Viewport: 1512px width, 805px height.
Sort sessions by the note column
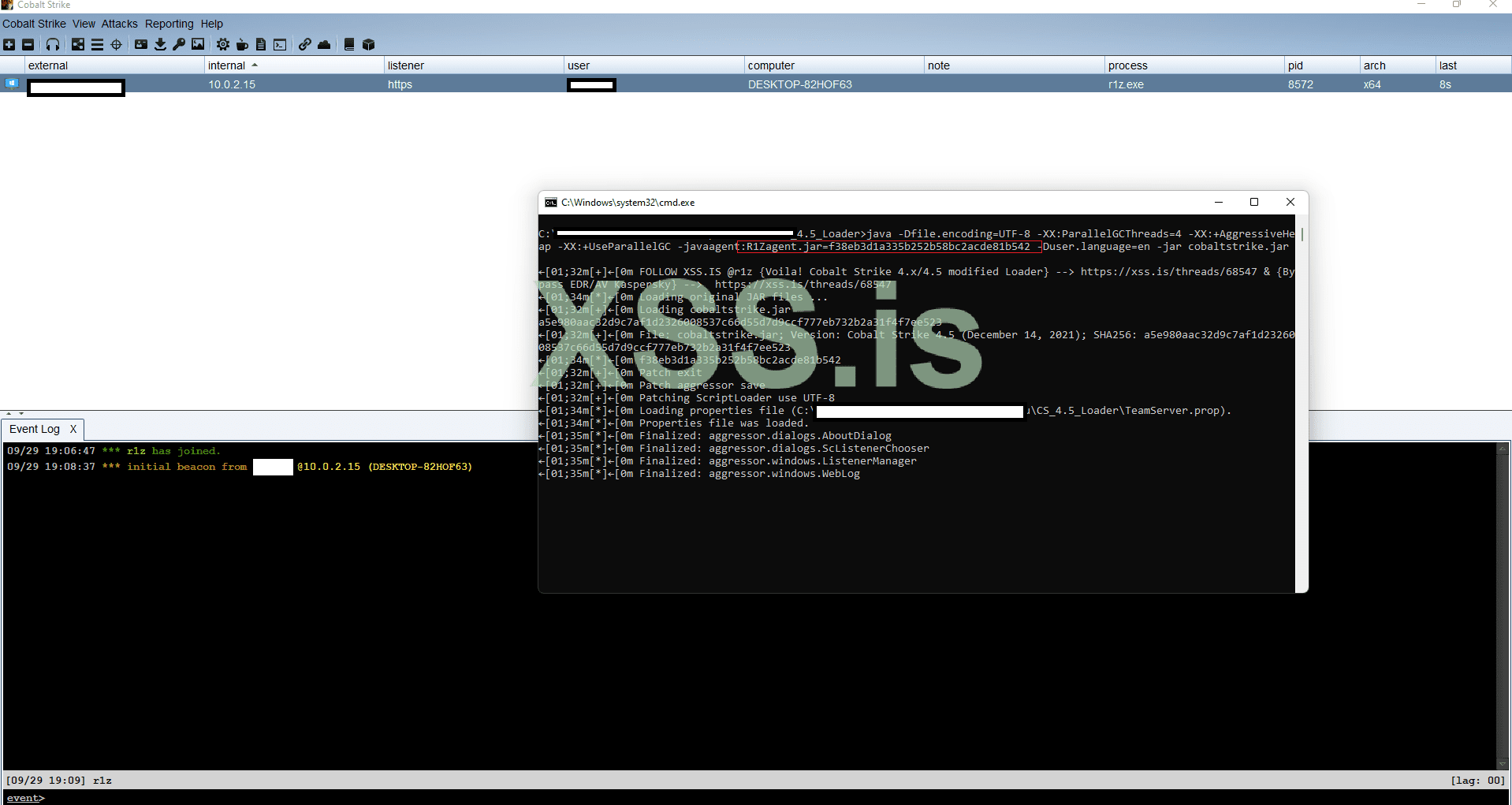1015,65
